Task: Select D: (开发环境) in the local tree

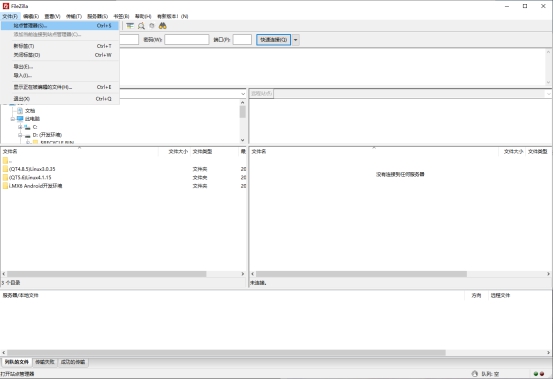Action: [x=47, y=135]
